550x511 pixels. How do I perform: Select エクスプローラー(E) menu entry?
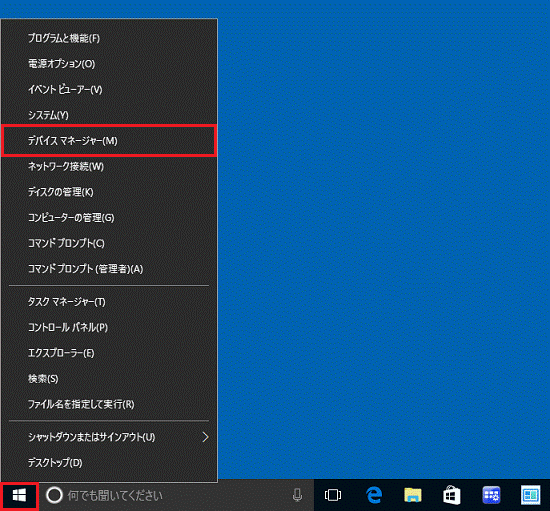(x=109, y=353)
